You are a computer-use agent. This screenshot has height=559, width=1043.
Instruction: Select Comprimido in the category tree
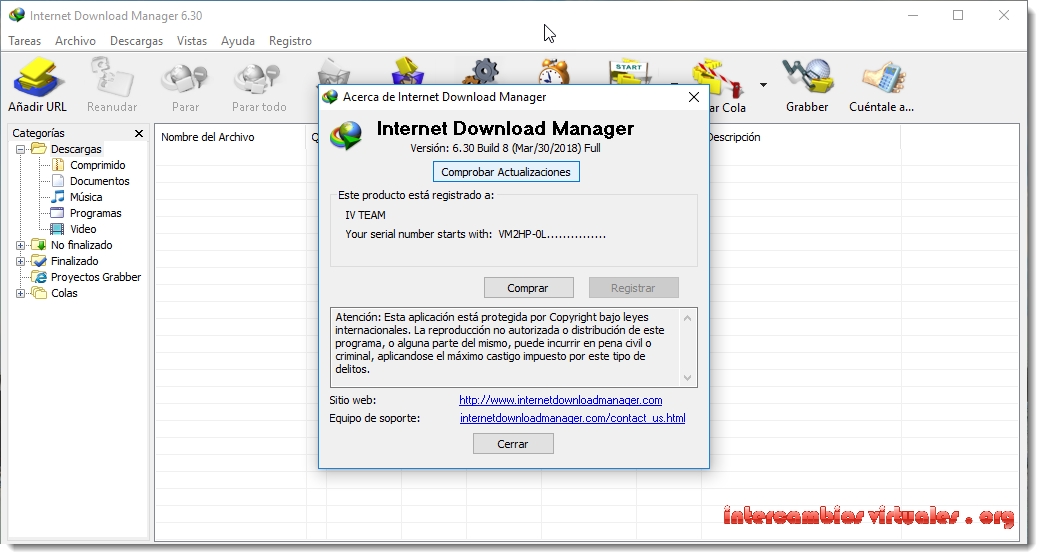(x=98, y=165)
